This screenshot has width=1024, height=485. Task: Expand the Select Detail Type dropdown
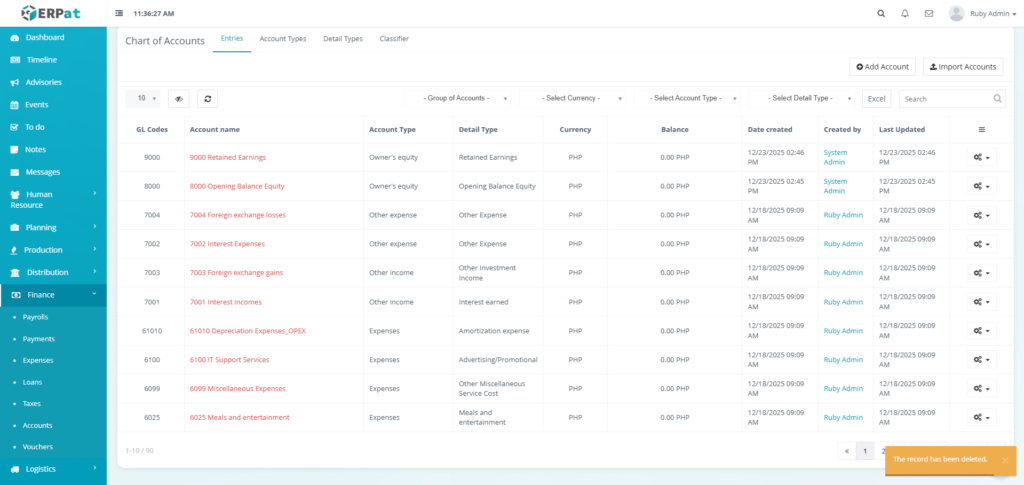click(x=804, y=98)
